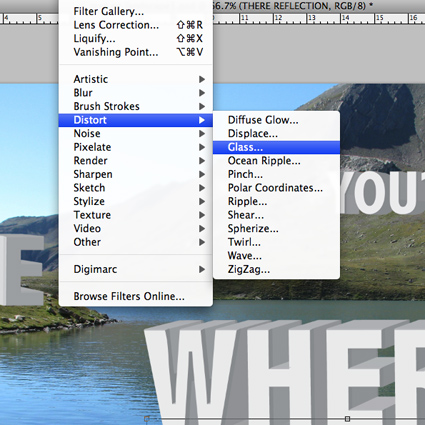
Task: Select the Wave filter
Action: (276, 256)
